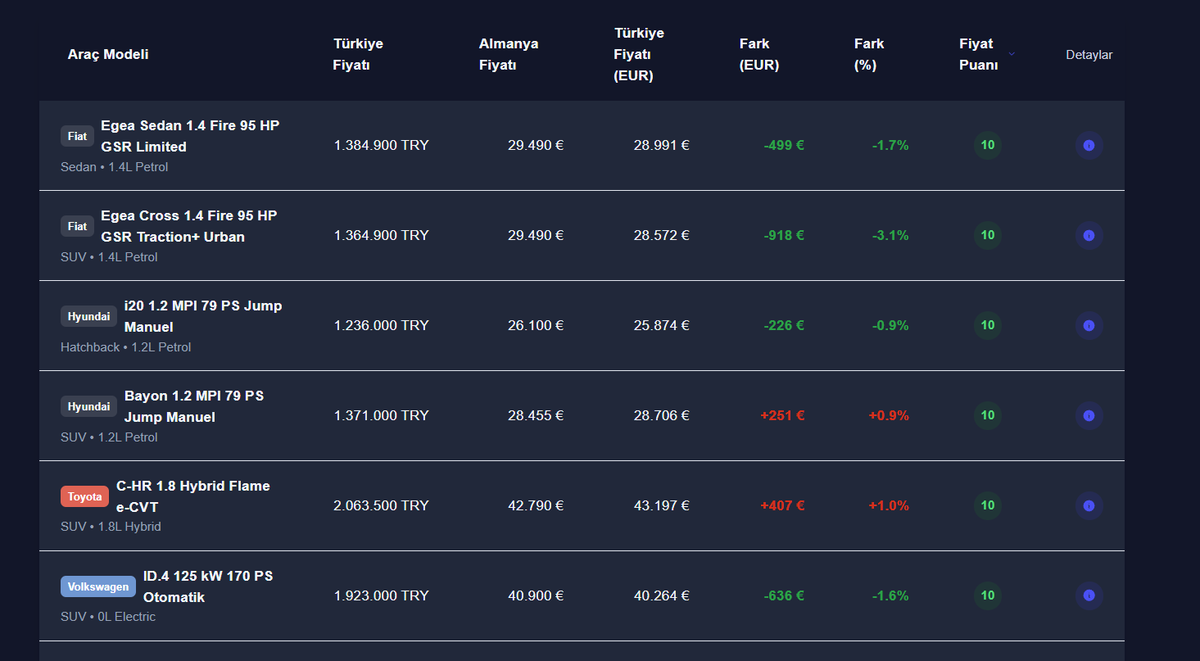This screenshot has height=661, width=1200.
Task: Open details info icon for Egea Sedan
Action: [1089, 146]
